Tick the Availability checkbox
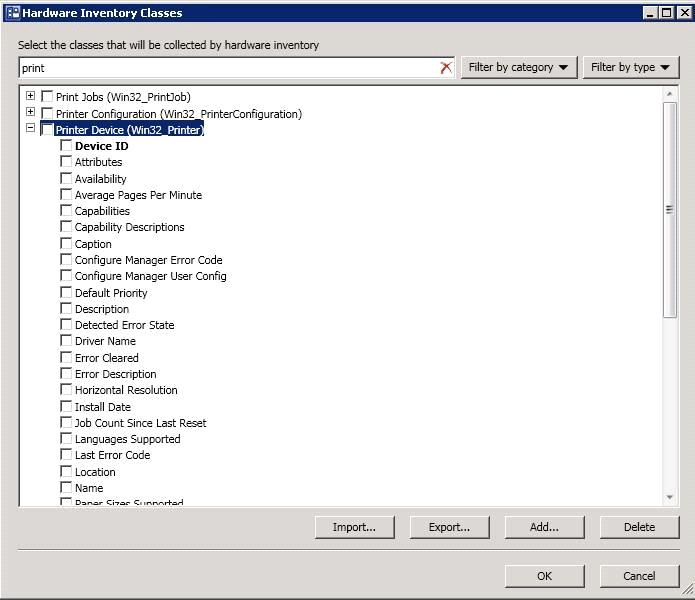Viewport: 695px width, 600px height. click(66, 178)
